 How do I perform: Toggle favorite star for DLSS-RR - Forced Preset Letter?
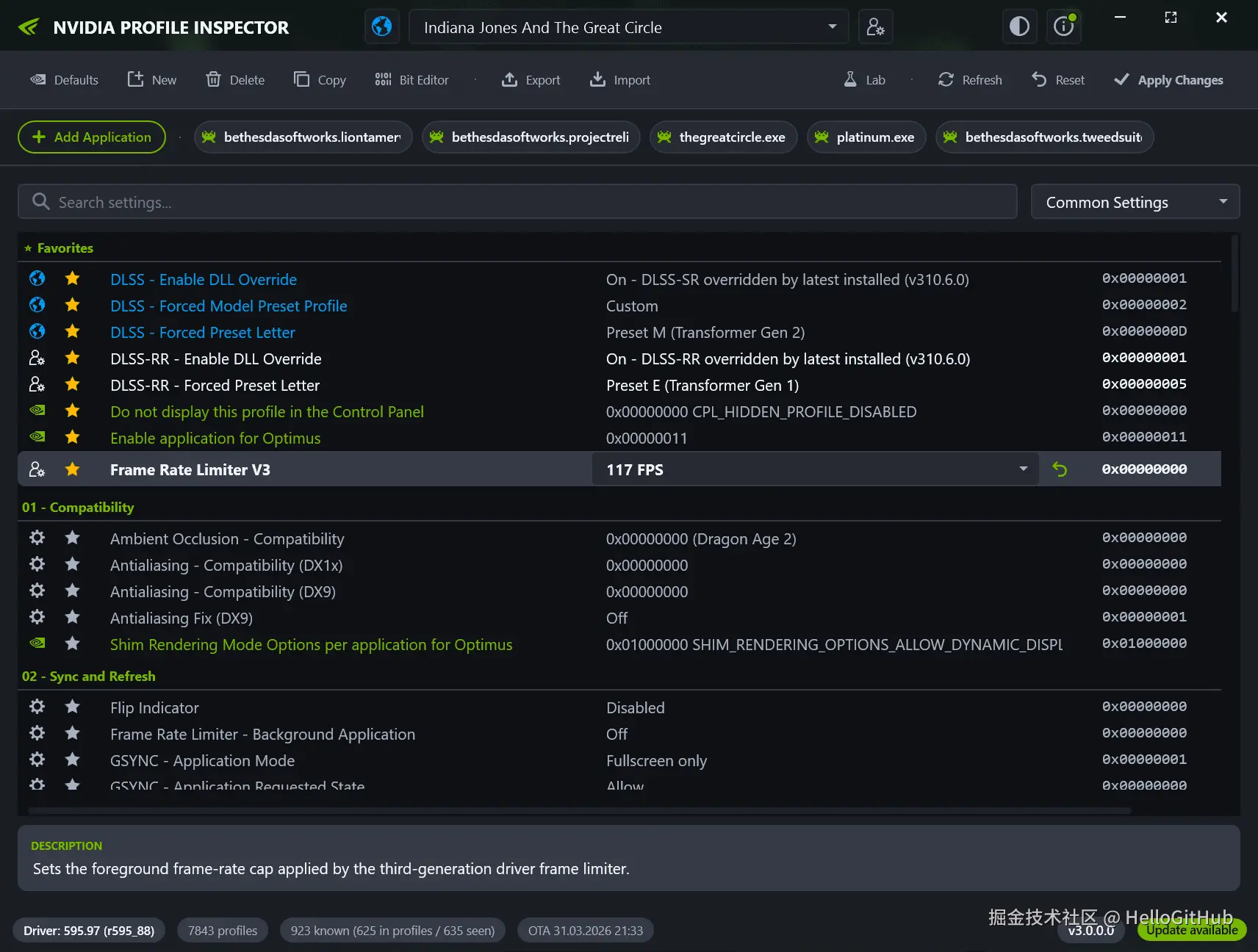pos(72,384)
